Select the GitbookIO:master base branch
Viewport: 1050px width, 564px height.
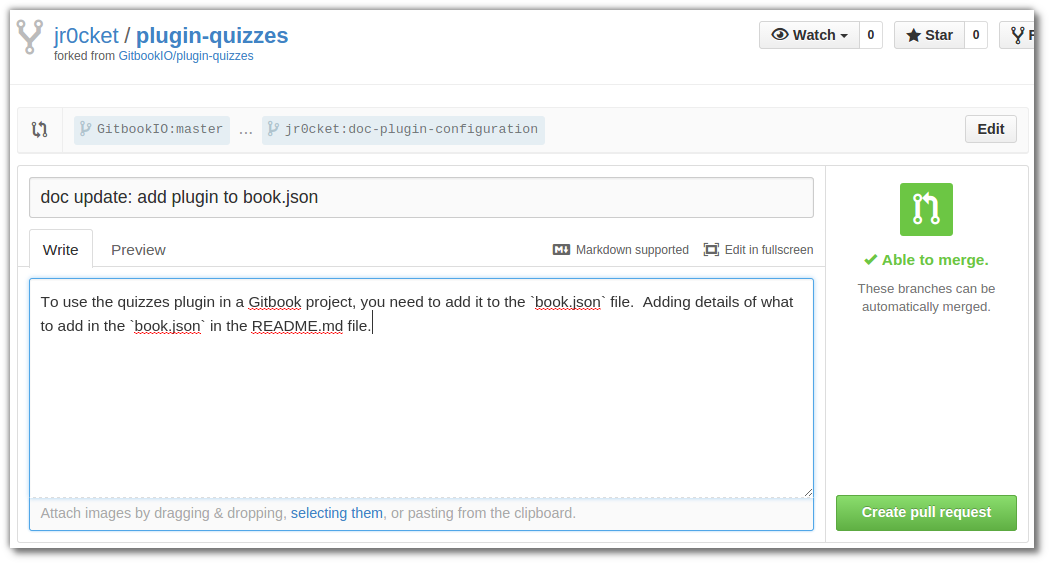pyautogui.click(x=152, y=129)
